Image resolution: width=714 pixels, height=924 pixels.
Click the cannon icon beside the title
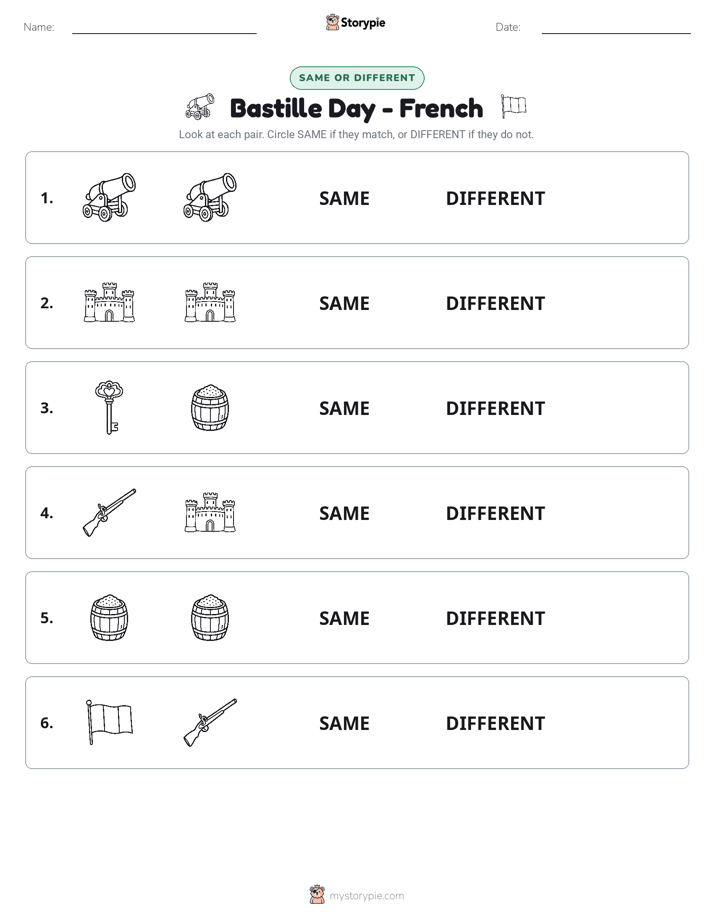point(200,107)
